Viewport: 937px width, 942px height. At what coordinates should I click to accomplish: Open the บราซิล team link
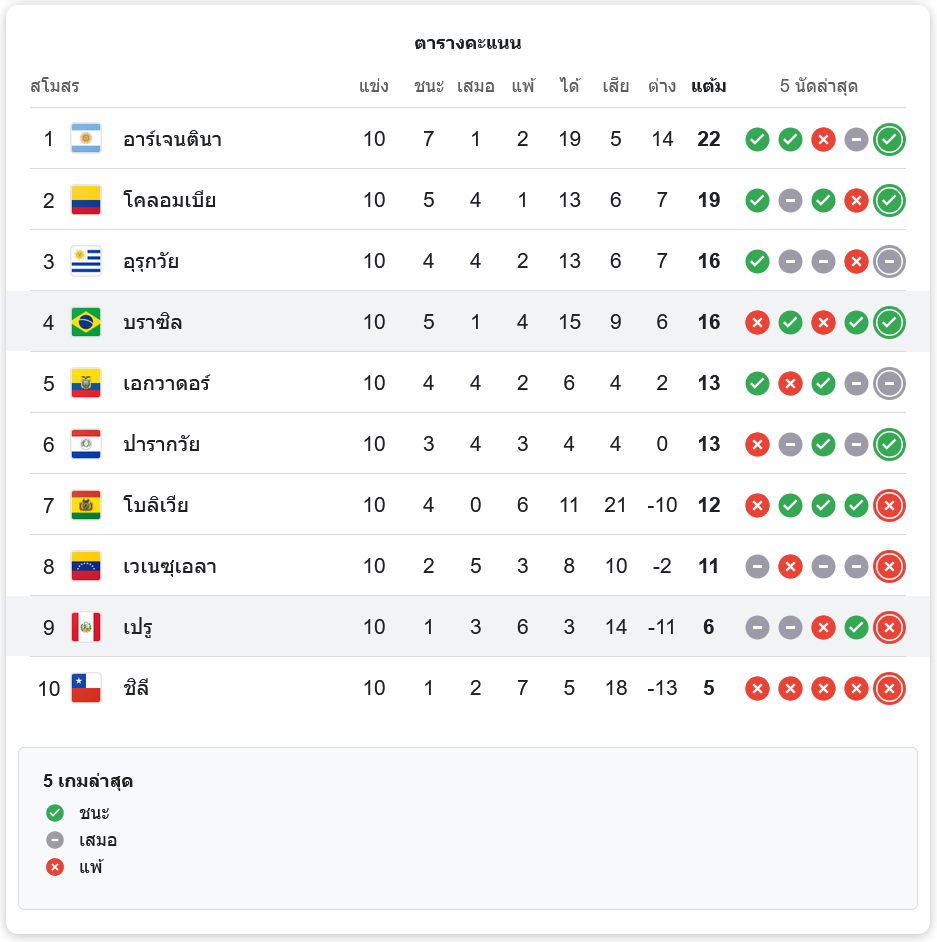pyautogui.click(x=152, y=322)
